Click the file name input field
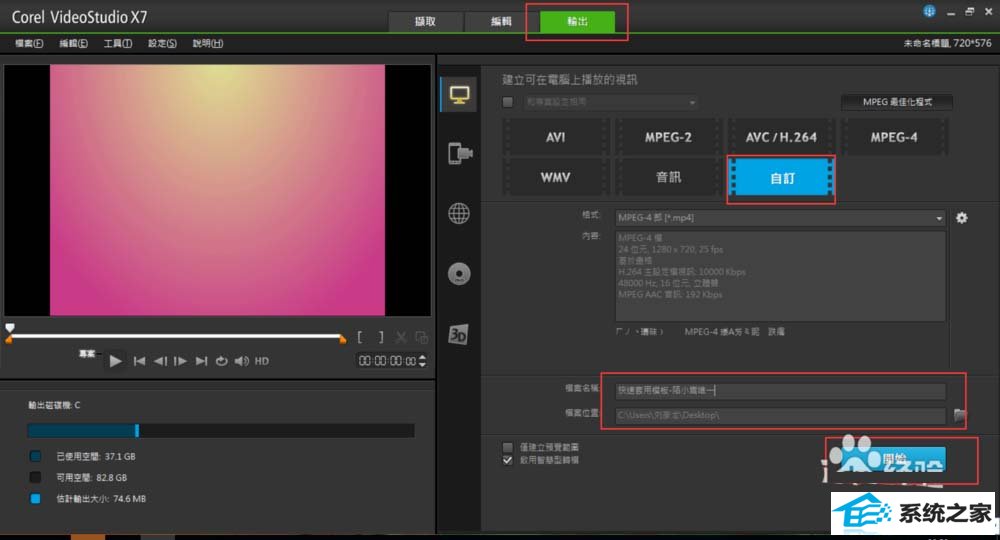1000x540 pixels. click(780, 391)
